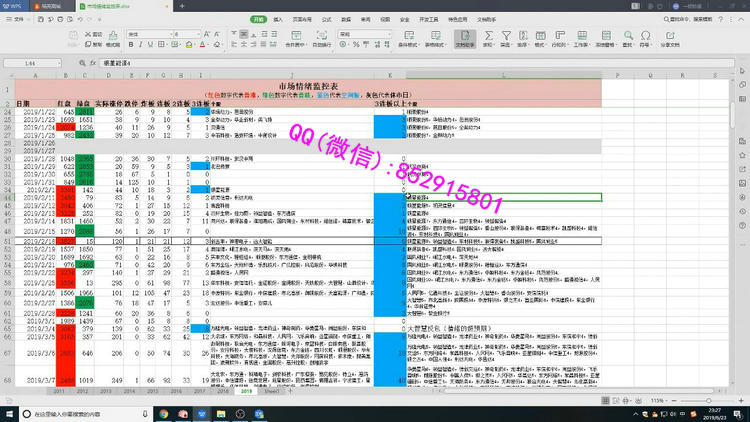Switch to the Insert (插入) ribbon tab
750x422 pixels.
click(x=277, y=19)
